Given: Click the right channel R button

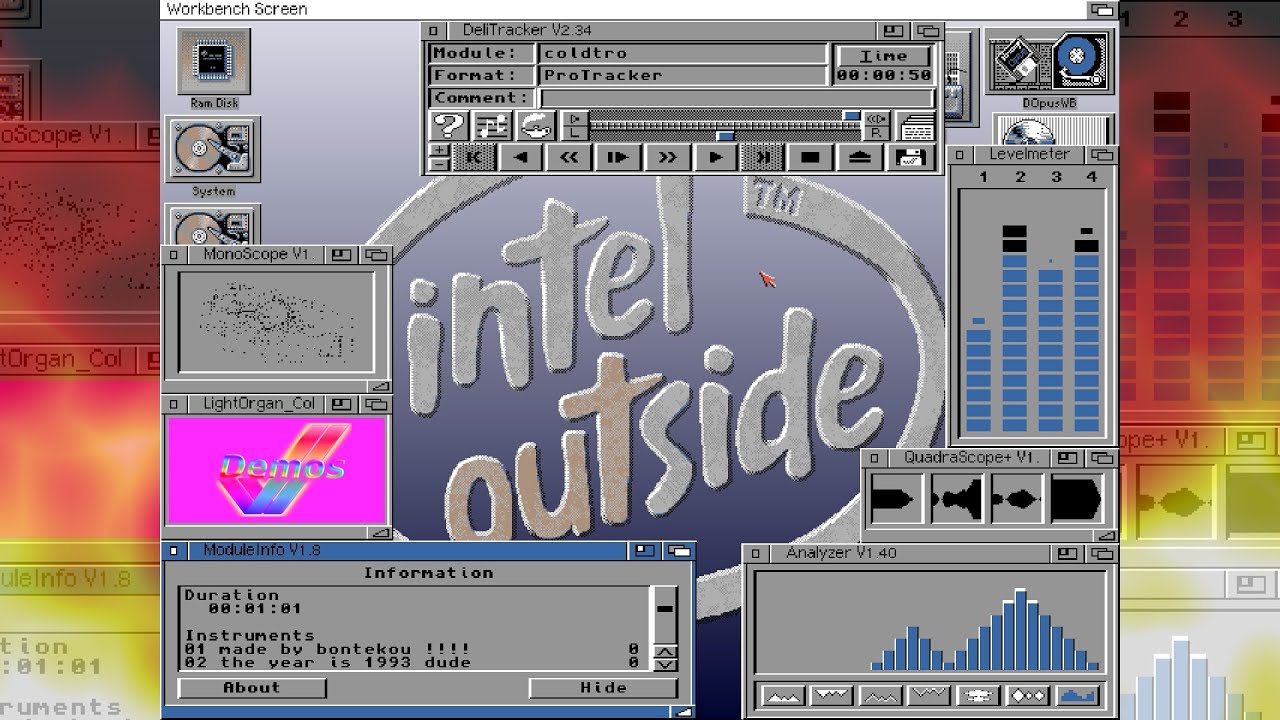Looking at the screenshot, I should coord(876,133).
